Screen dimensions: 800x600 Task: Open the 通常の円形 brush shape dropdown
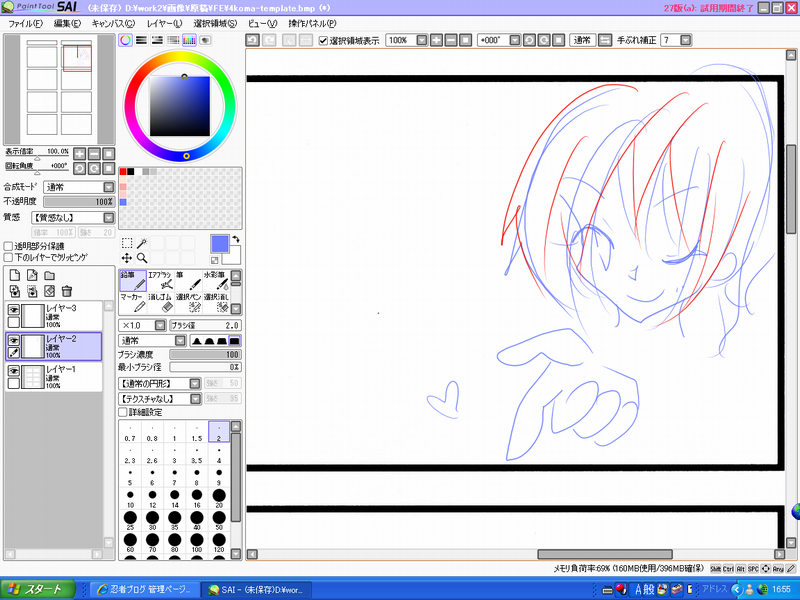[x=195, y=384]
